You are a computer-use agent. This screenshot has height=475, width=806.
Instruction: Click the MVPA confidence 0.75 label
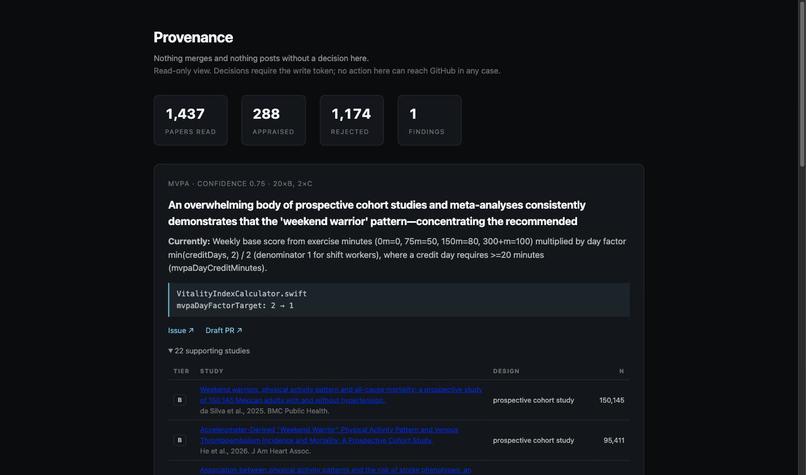pyautogui.click(x=240, y=184)
